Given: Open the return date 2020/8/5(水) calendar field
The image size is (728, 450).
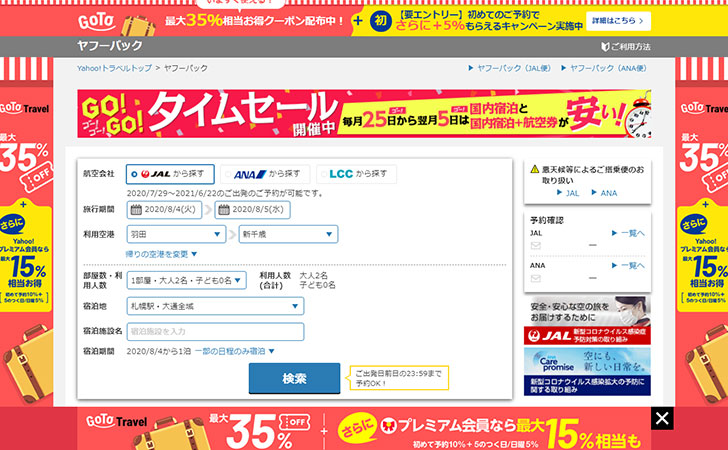Looking at the screenshot, I should point(252,210).
